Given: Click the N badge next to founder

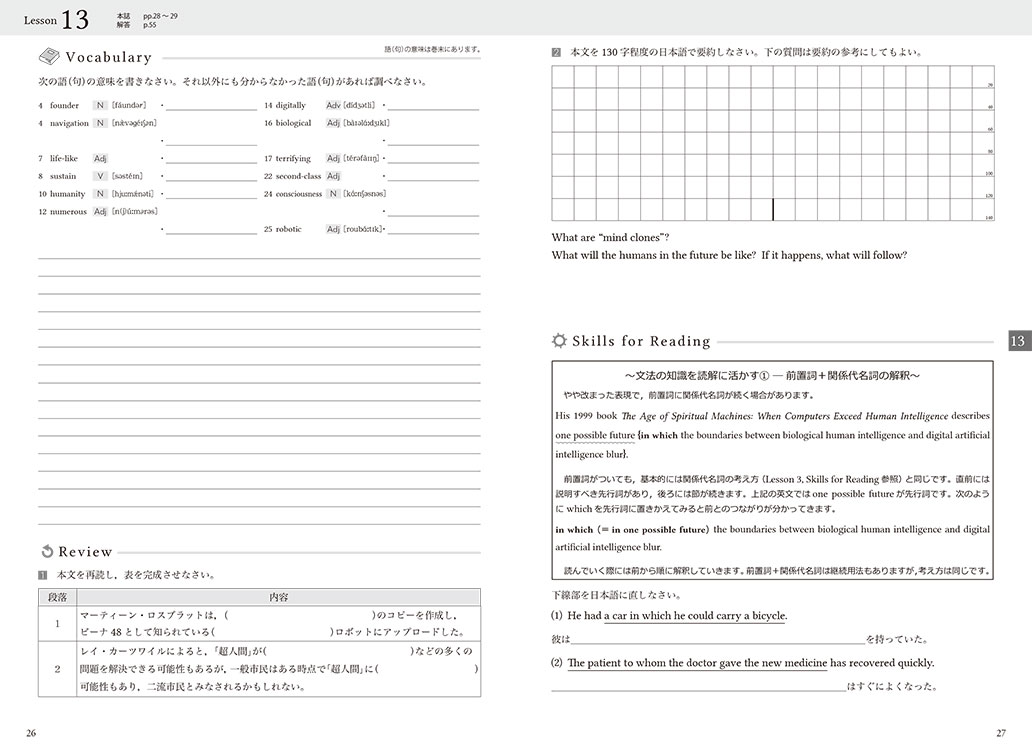Looking at the screenshot, I should pyautogui.click(x=100, y=105).
